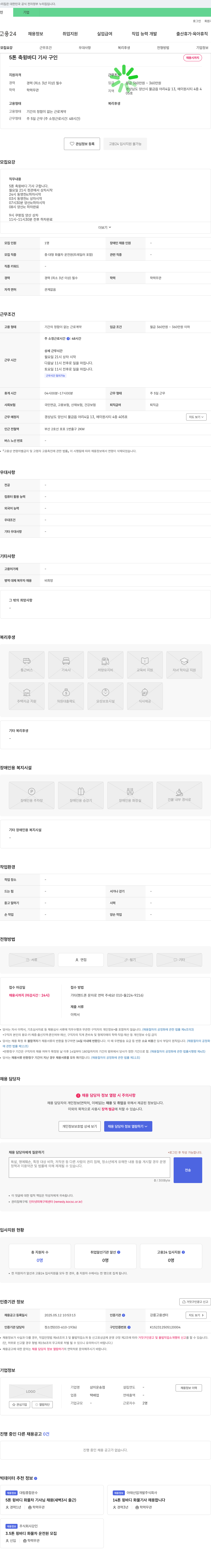Click the 개인정보보호법 상세 보기 button
The height and width of the screenshot is (1568, 211).
pos(80,1126)
